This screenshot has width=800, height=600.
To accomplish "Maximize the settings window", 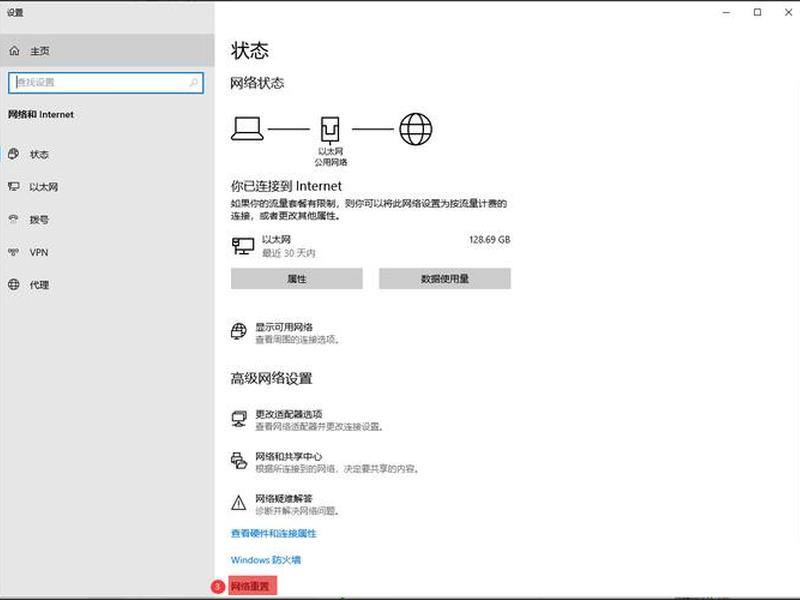I will (x=757, y=12).
